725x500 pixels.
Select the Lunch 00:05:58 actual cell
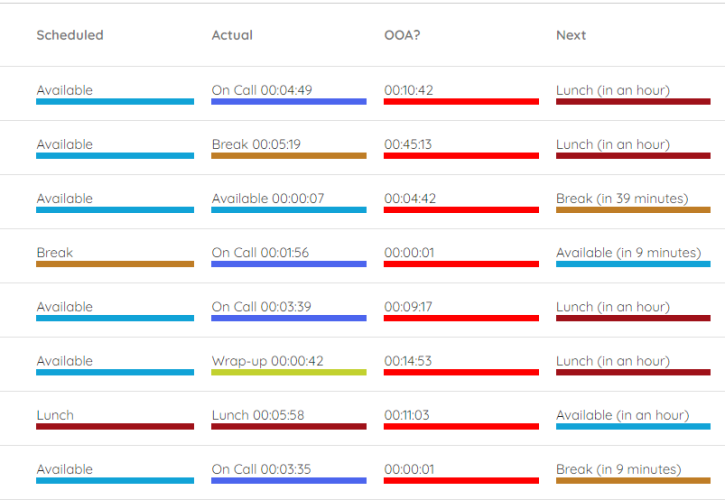(258, 415)
